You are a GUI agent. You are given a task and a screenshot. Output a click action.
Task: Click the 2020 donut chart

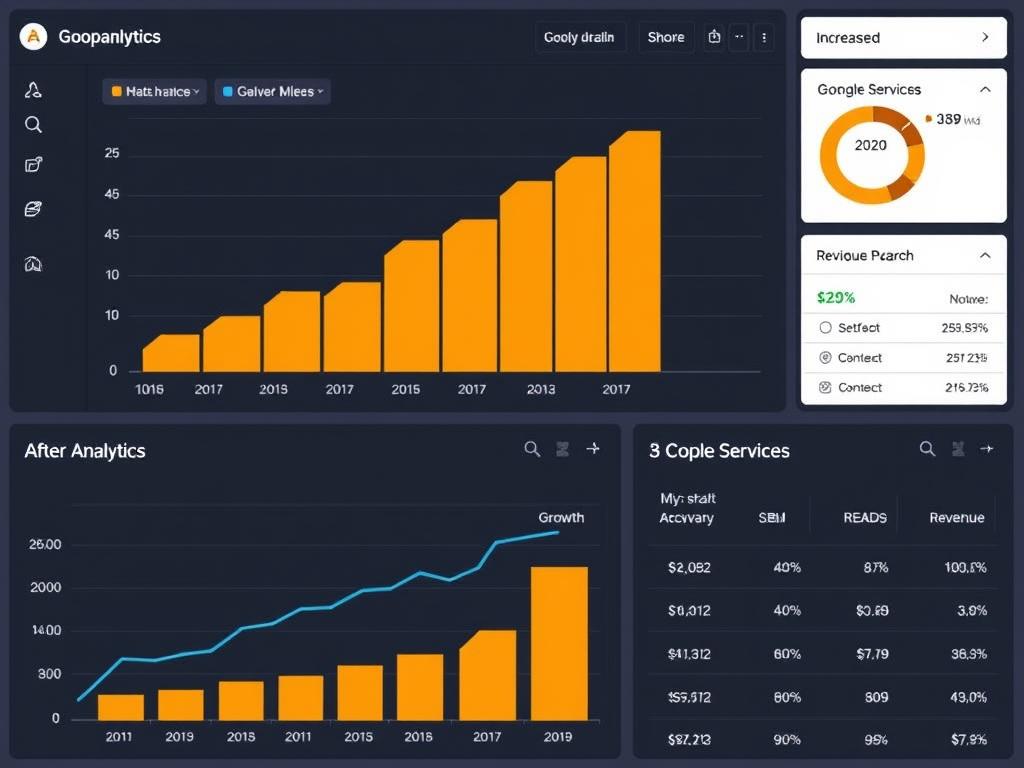[x=870, y=151]
